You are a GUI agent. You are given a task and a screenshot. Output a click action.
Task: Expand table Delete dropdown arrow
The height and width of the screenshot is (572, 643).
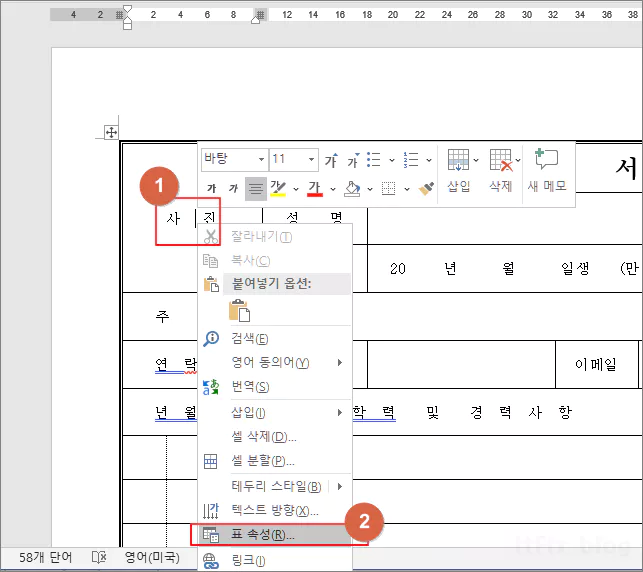click(x=518, y=160)
